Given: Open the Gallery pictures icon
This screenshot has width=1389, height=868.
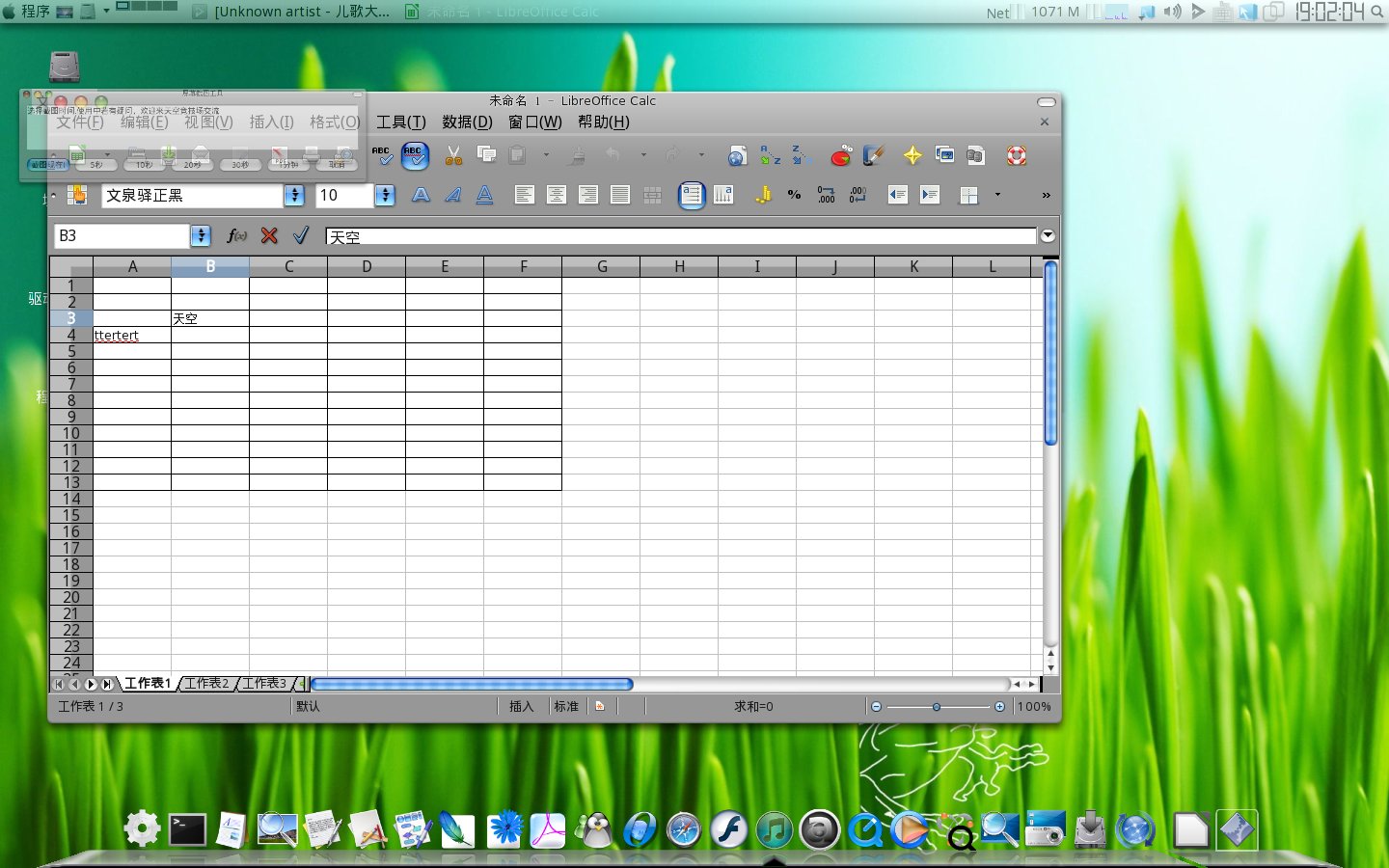Looking at the screenshot, I should (x=944, y=155).
